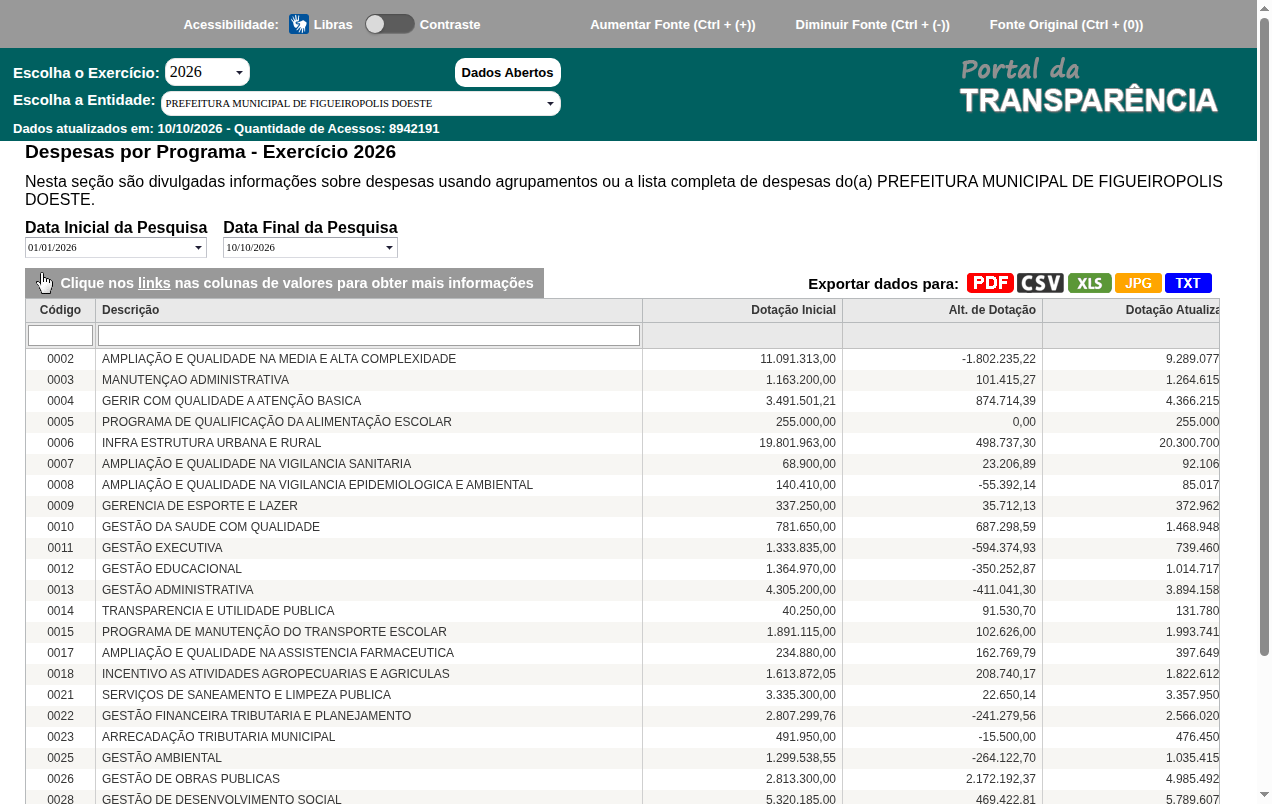Select TRANSPARENCIA E UTILIDADE PUBLICA row
The image size is (1272, 804).
[x=622, y=611]
